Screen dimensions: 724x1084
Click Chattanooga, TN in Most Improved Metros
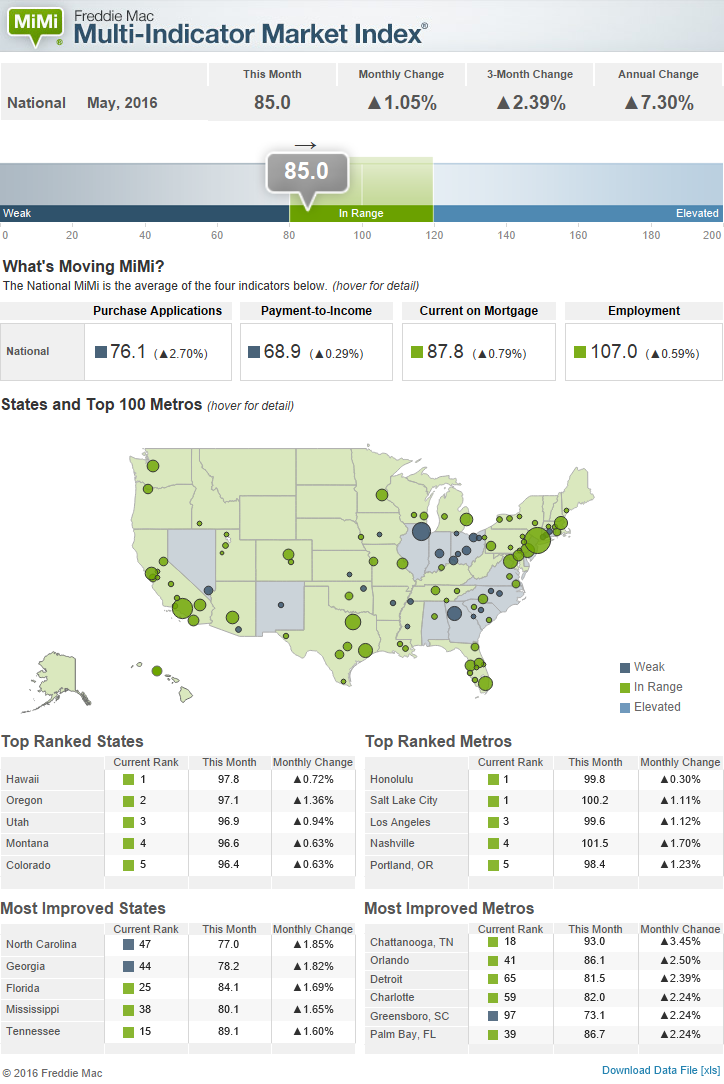point(412,942)
